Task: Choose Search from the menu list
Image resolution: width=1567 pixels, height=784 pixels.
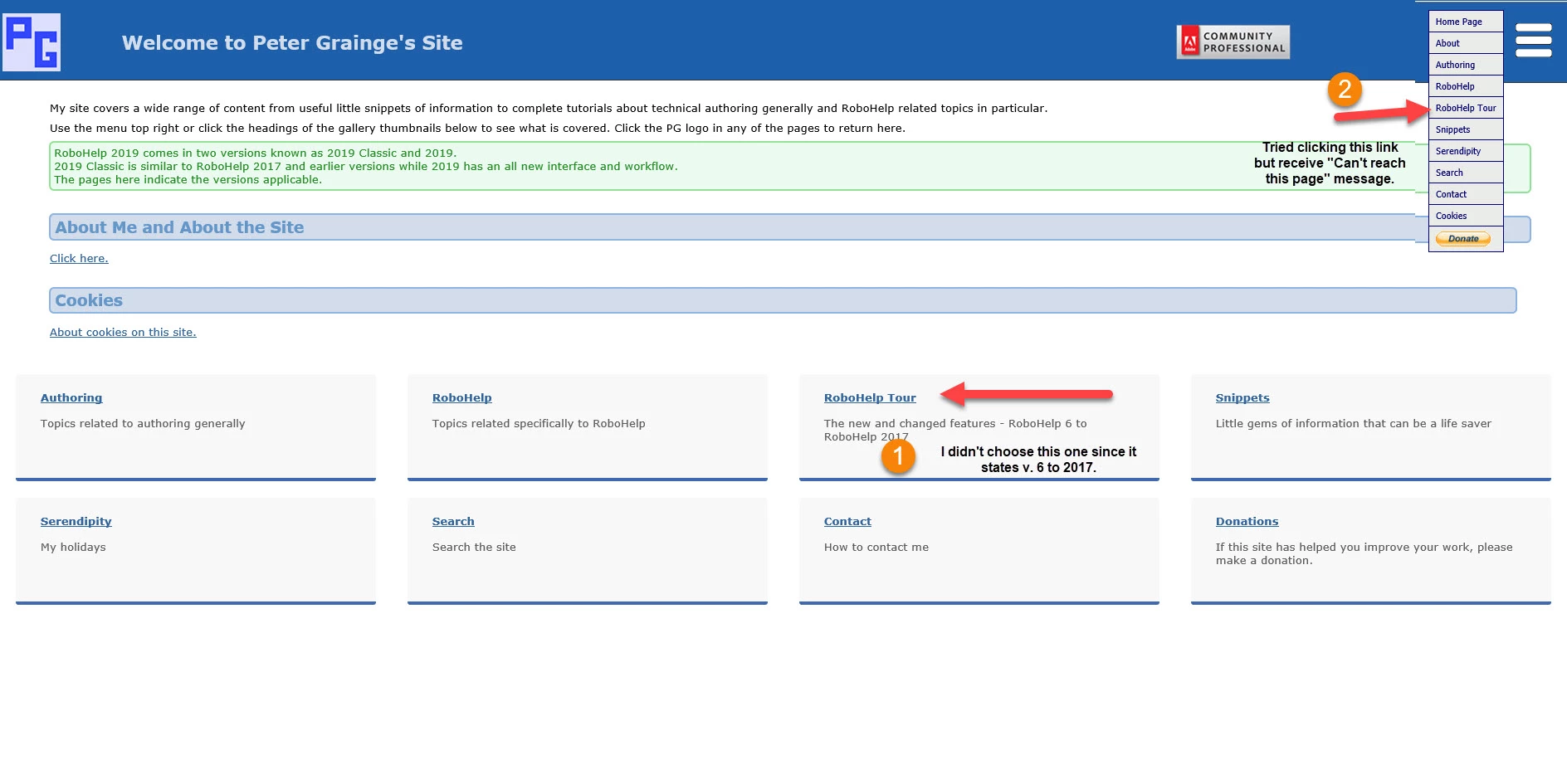Action: tap(1466, 173)
